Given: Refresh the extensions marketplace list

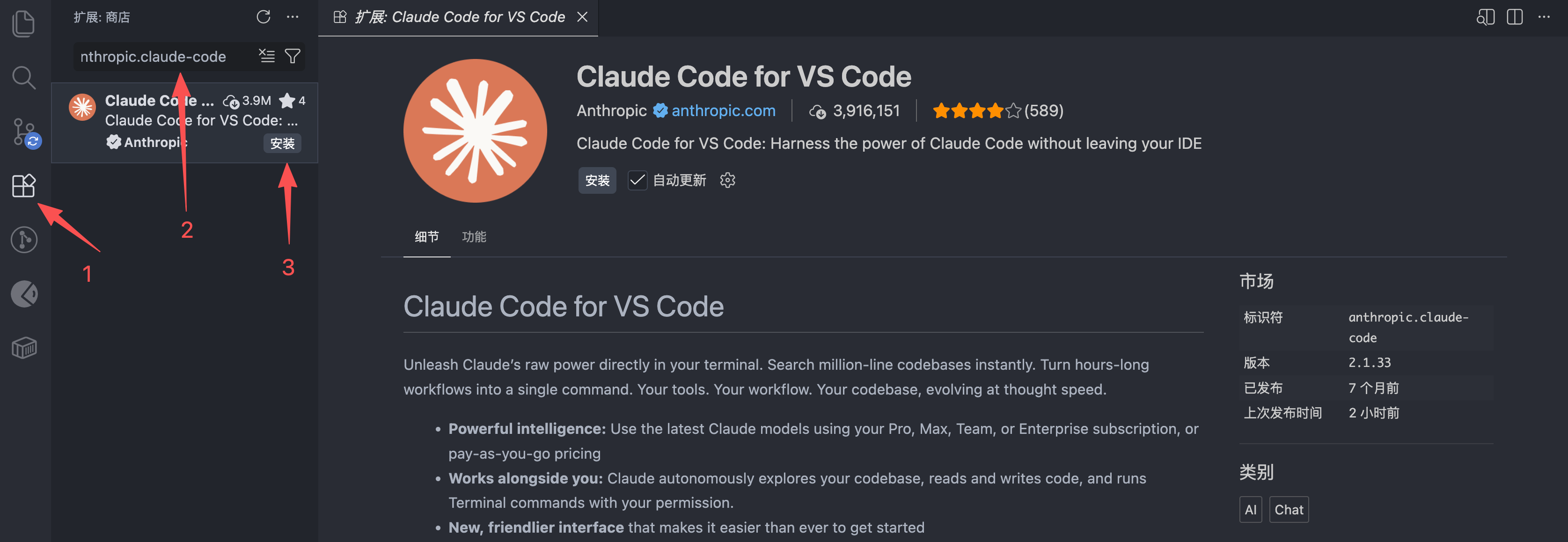Looking at the screenshot, I should [x=263, y=17].
